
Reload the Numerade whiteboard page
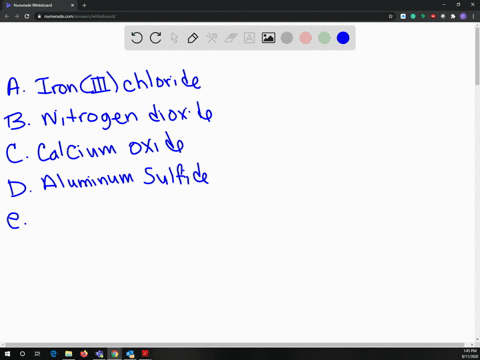coord(27,16)
